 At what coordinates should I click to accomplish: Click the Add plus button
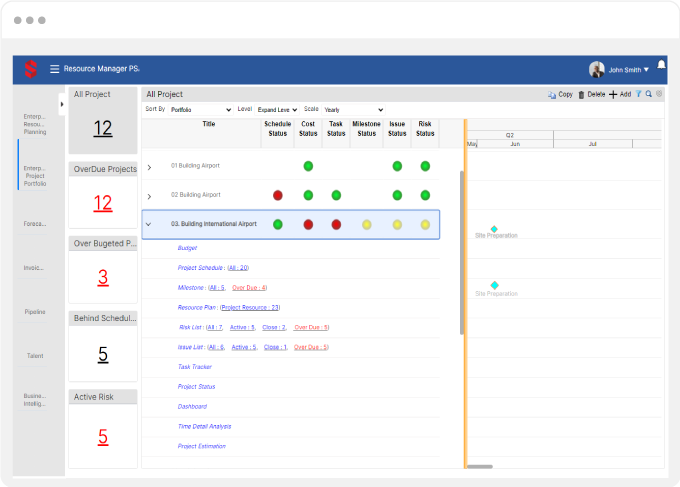pyautogui.click(x=620, y=95)
